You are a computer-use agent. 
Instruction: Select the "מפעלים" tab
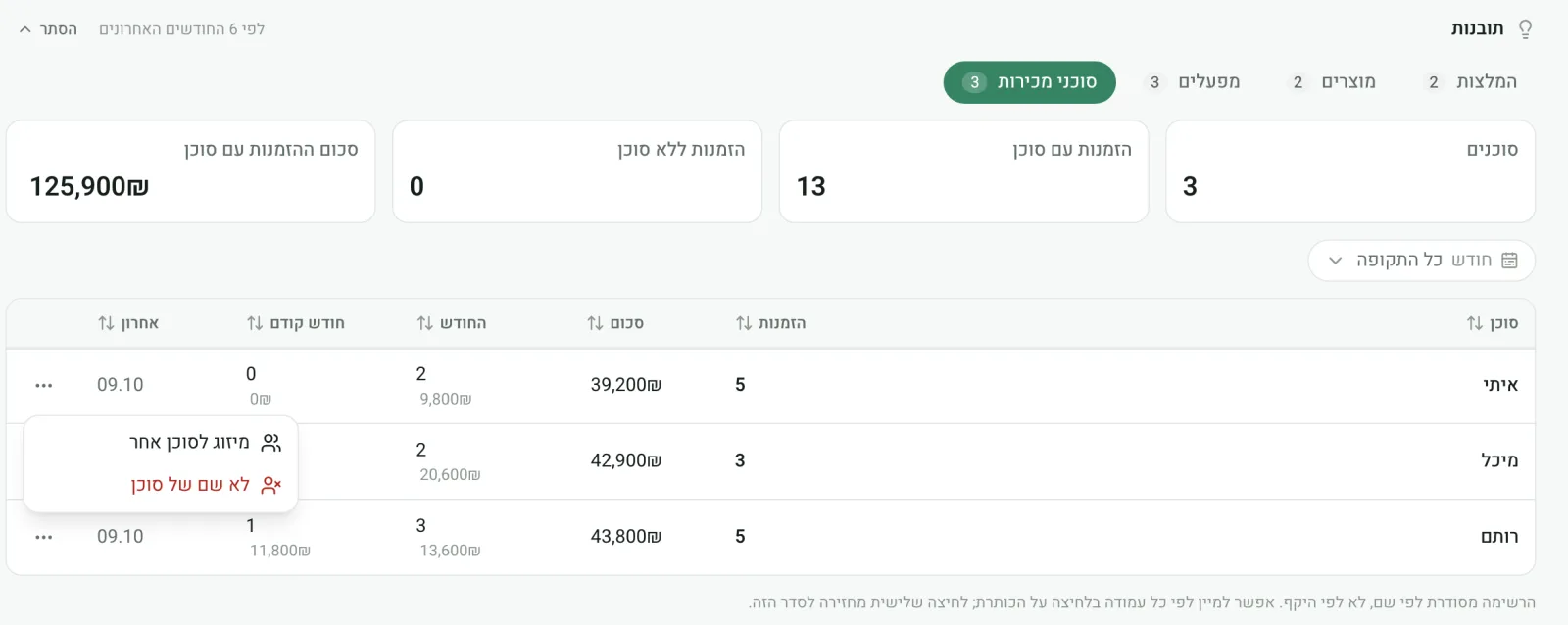pyautogui.click(x=1195, y=82)
